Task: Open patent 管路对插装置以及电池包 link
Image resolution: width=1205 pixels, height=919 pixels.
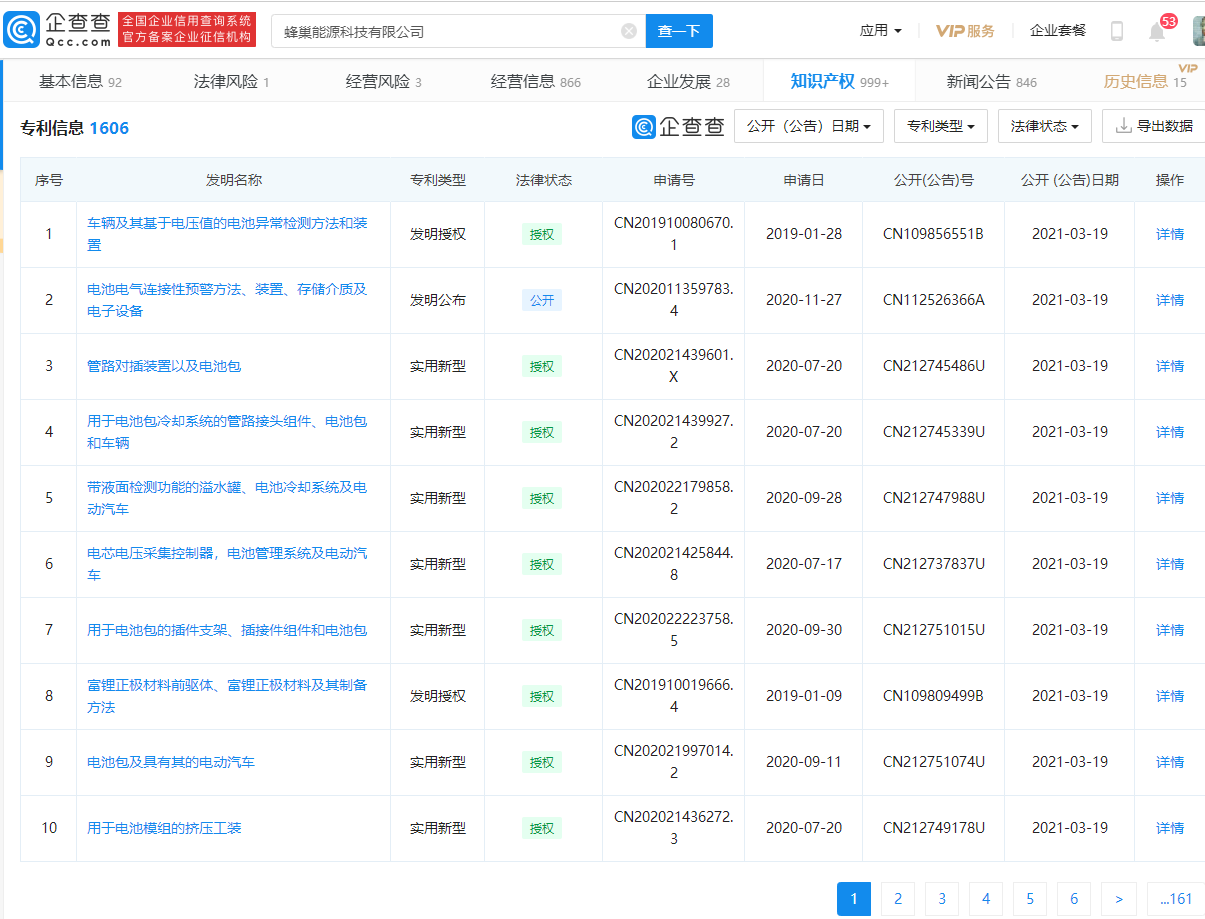Action: pyautogui.click(x=164, y=366)
